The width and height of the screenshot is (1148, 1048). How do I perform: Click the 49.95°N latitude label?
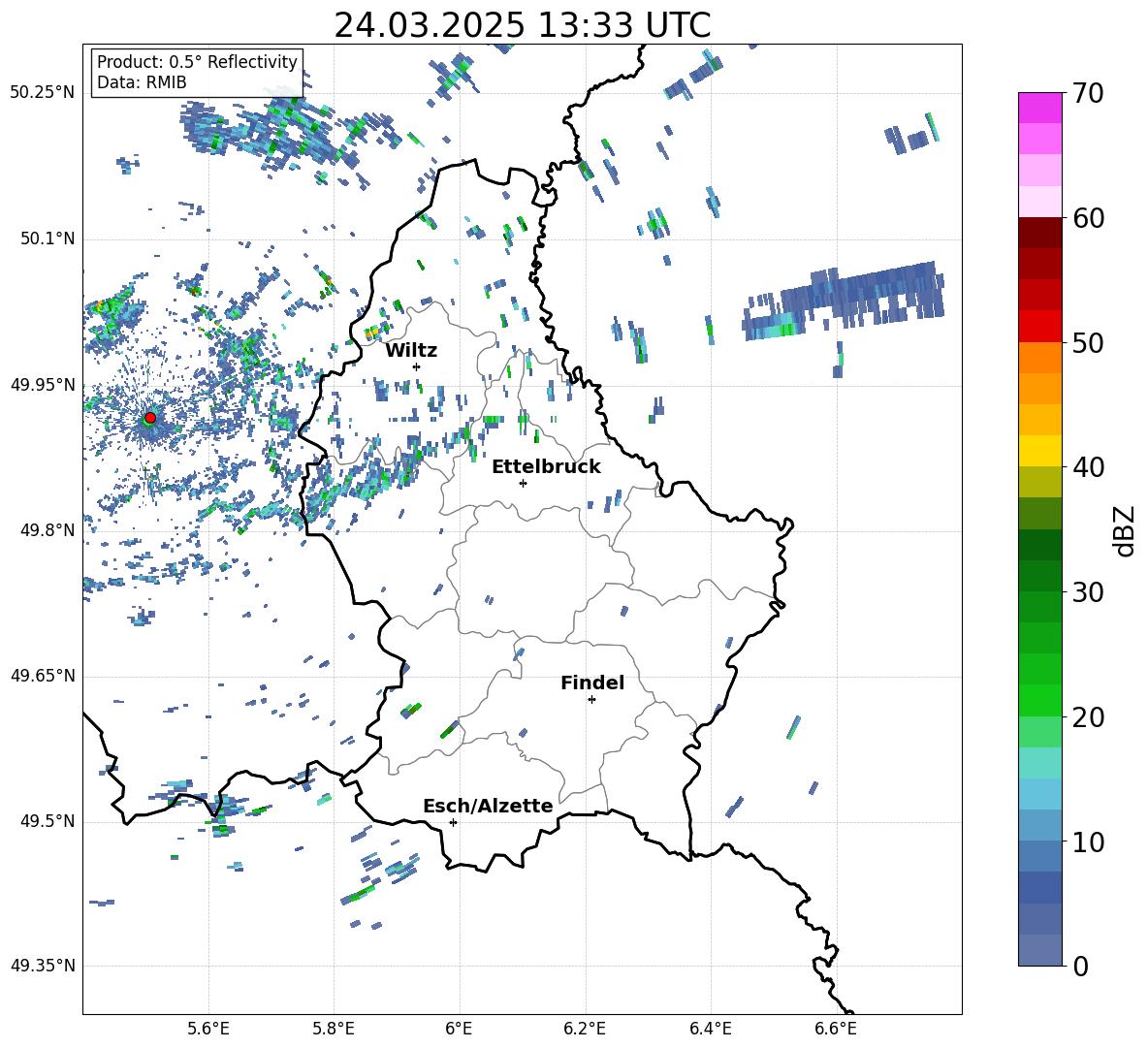tap(43, 385)
